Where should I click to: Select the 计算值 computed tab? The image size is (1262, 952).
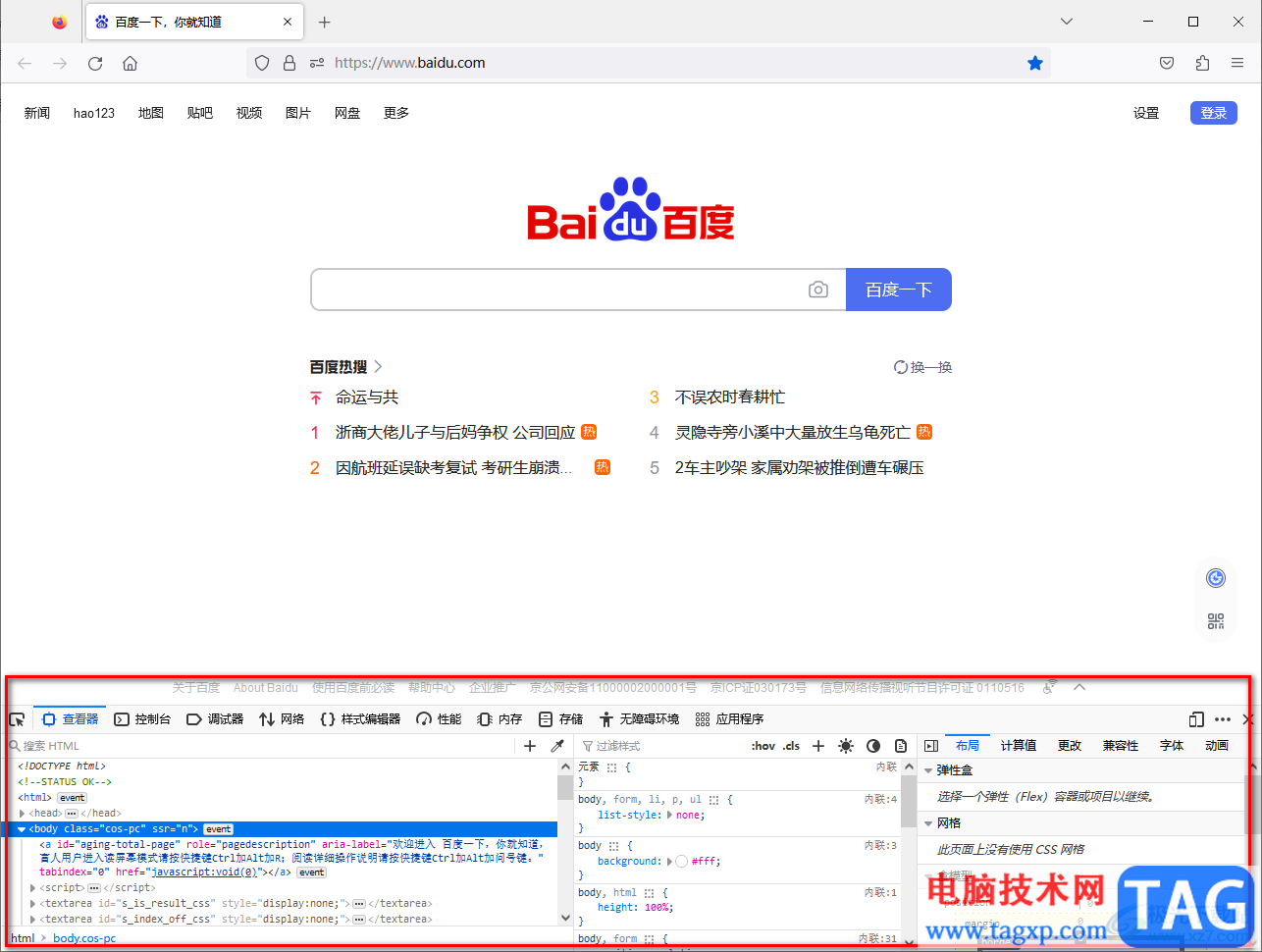coord(1019,746)
